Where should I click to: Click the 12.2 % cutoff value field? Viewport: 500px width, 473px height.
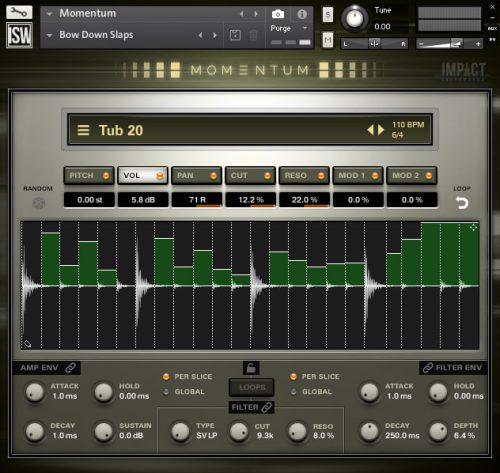[x=251, y=200]
